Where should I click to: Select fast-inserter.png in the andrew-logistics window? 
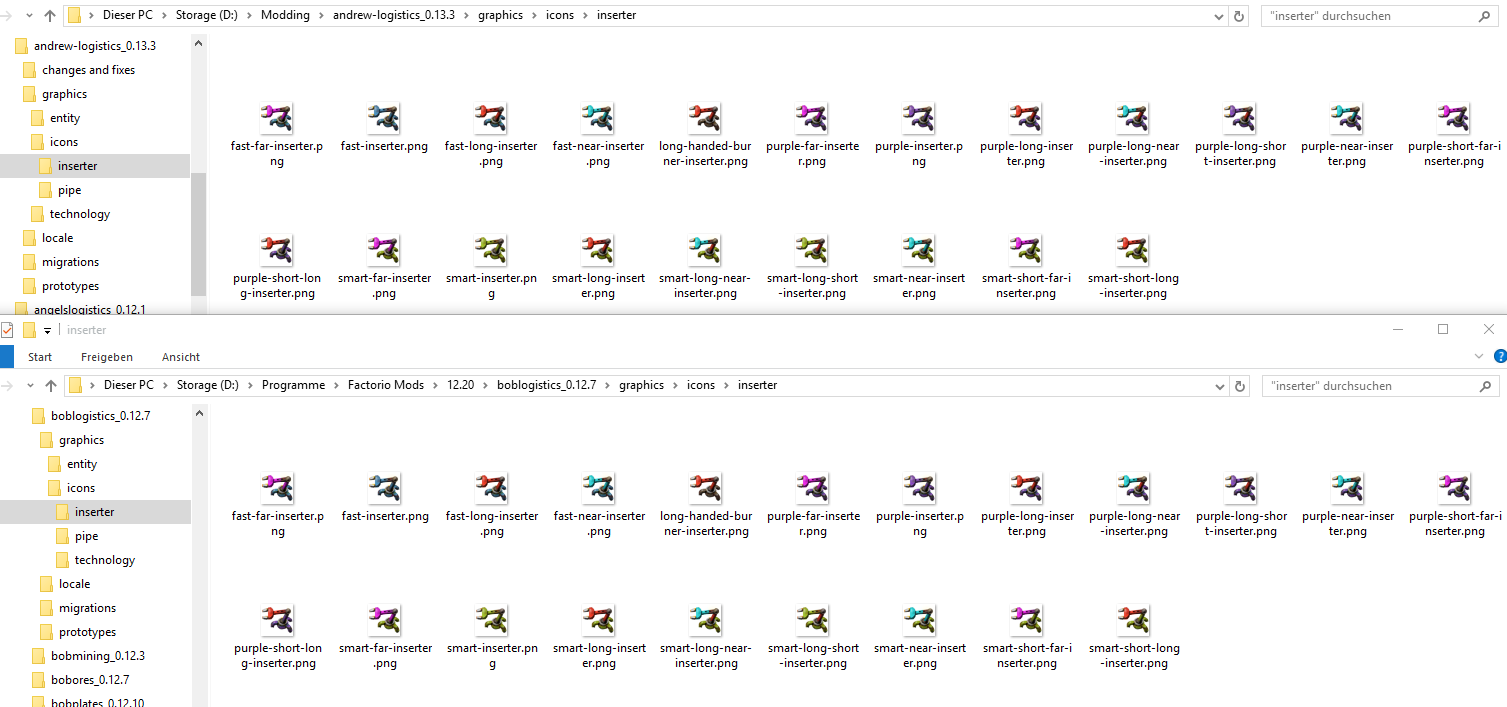click(384, 128)
